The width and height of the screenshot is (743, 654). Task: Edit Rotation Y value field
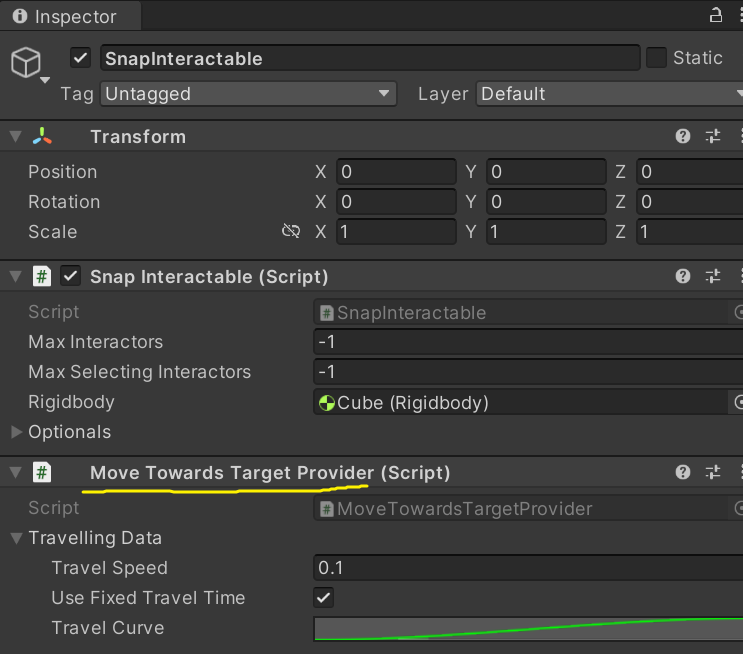click(x=546, y=202)
